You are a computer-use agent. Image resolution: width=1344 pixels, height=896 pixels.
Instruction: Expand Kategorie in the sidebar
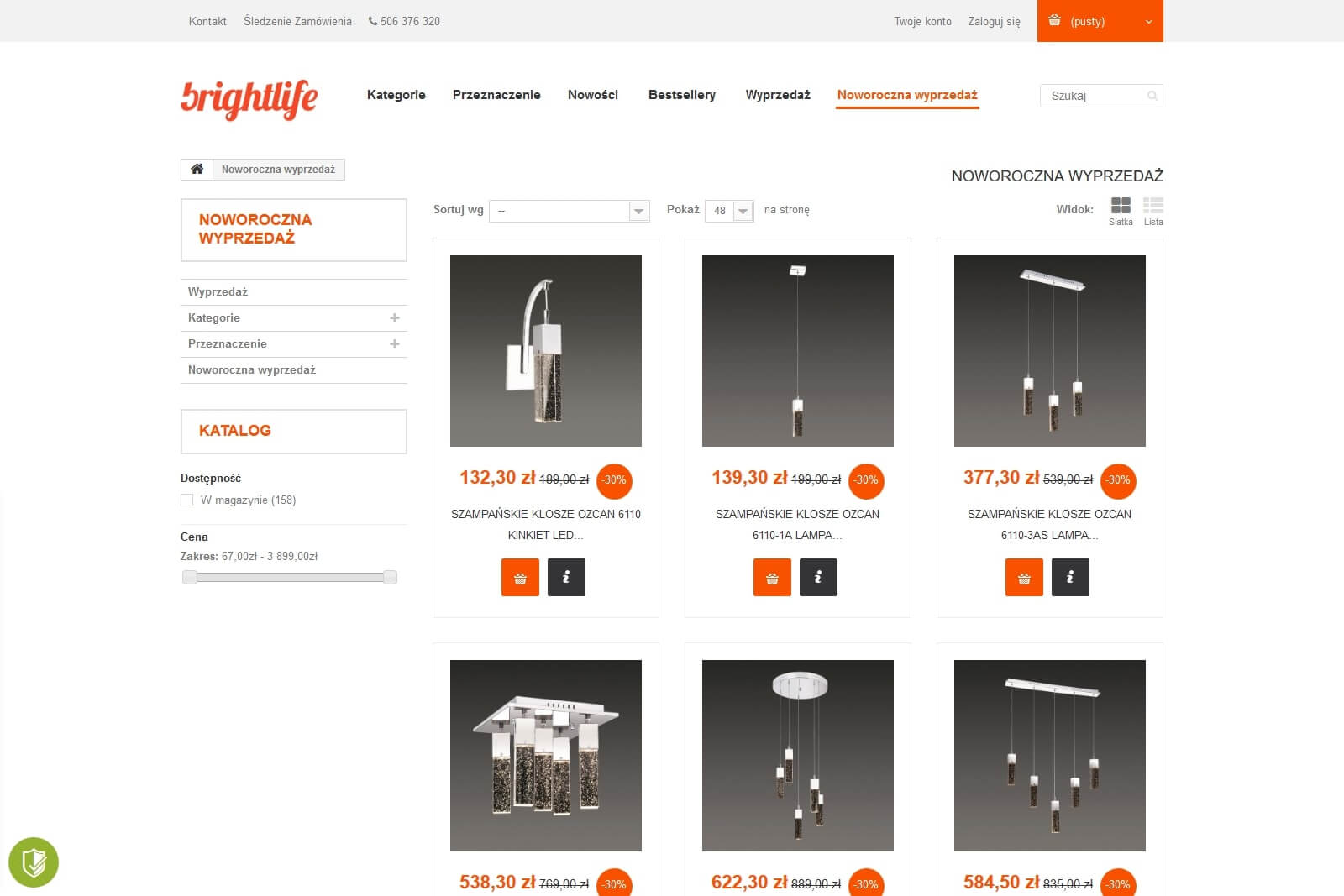(x=395, y=317)
